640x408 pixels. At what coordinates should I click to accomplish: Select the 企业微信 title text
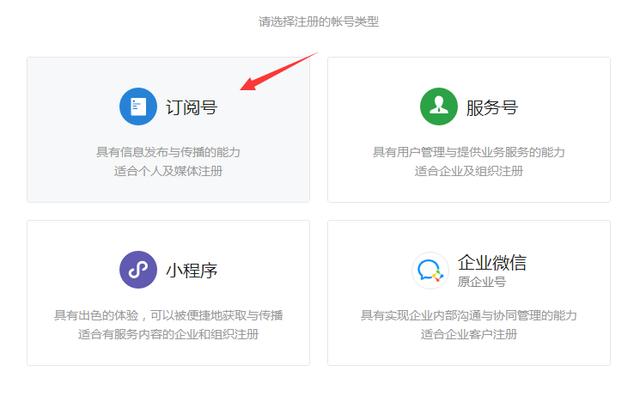(492, 262)
